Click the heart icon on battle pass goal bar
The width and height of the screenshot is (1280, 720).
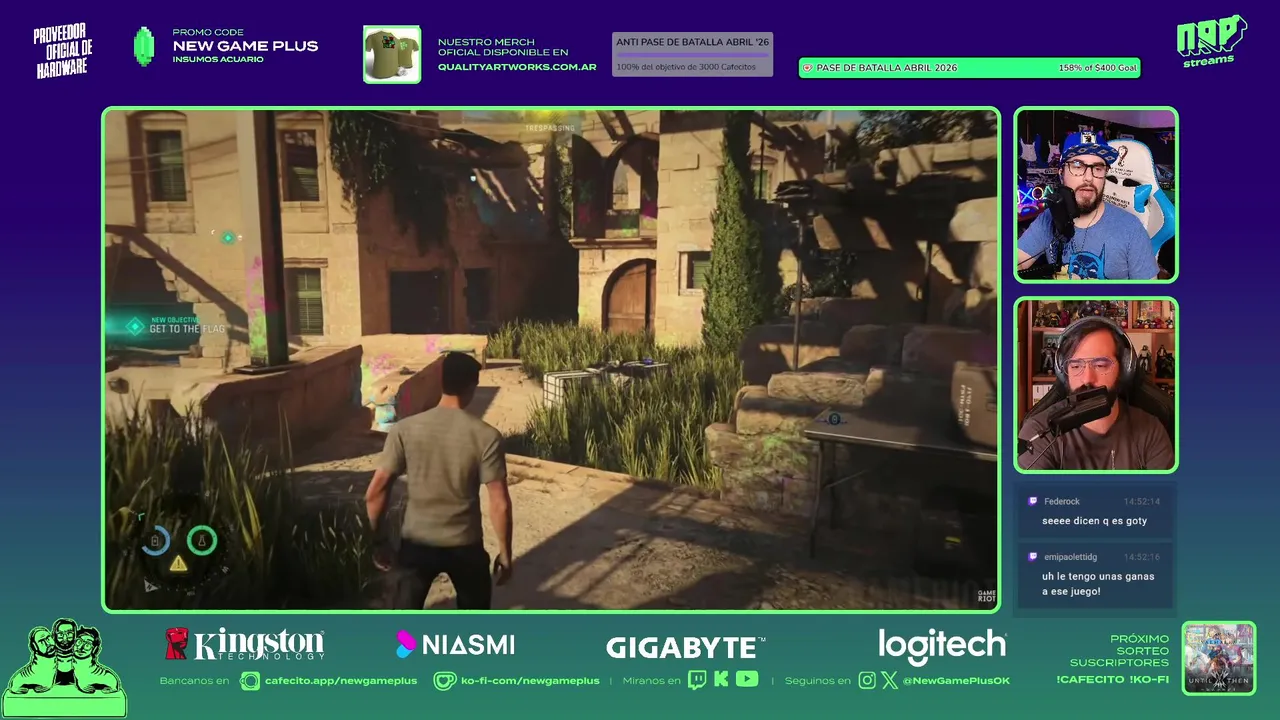[807, 68]
